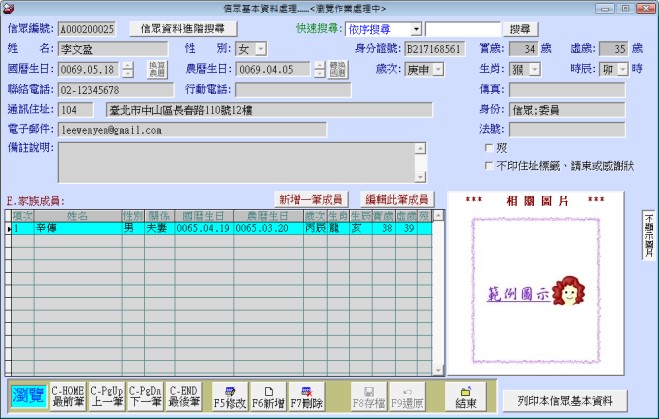Click the 聯絡電話 field 02-12345678

pyautogui.click(x=116, y=90)
